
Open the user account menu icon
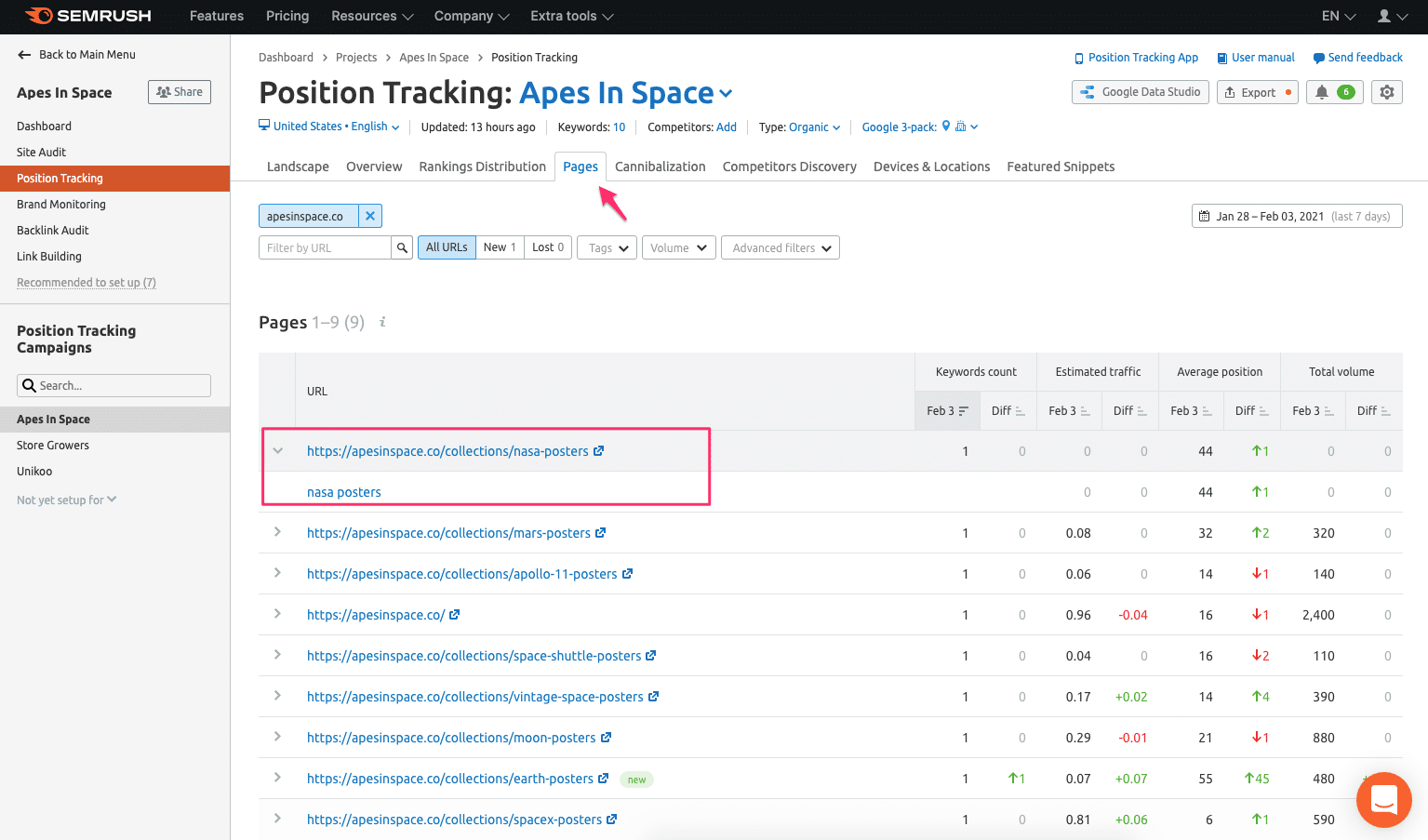1392,16
